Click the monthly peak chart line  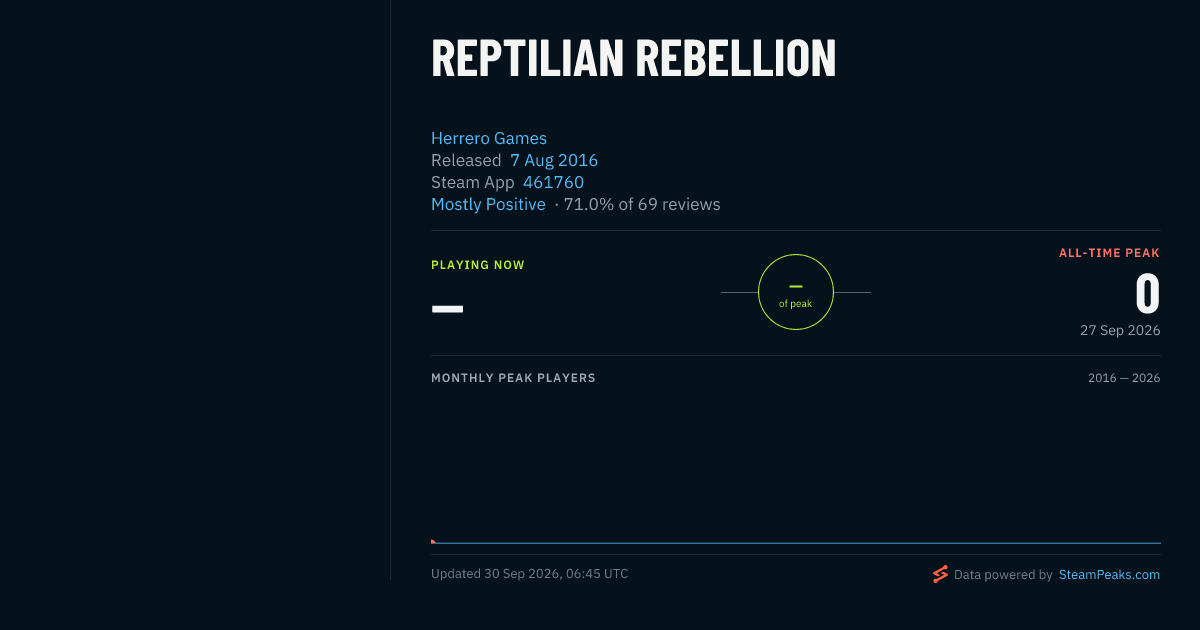796,543
